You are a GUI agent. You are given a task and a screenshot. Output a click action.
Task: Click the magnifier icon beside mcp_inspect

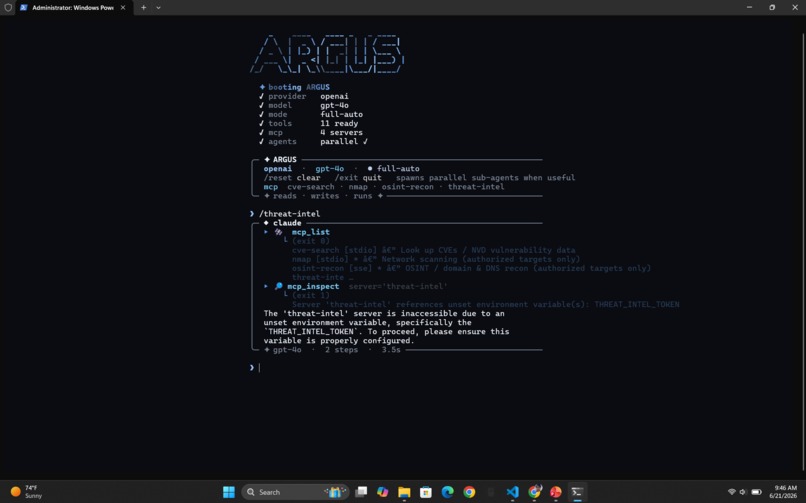coord(278,286)
